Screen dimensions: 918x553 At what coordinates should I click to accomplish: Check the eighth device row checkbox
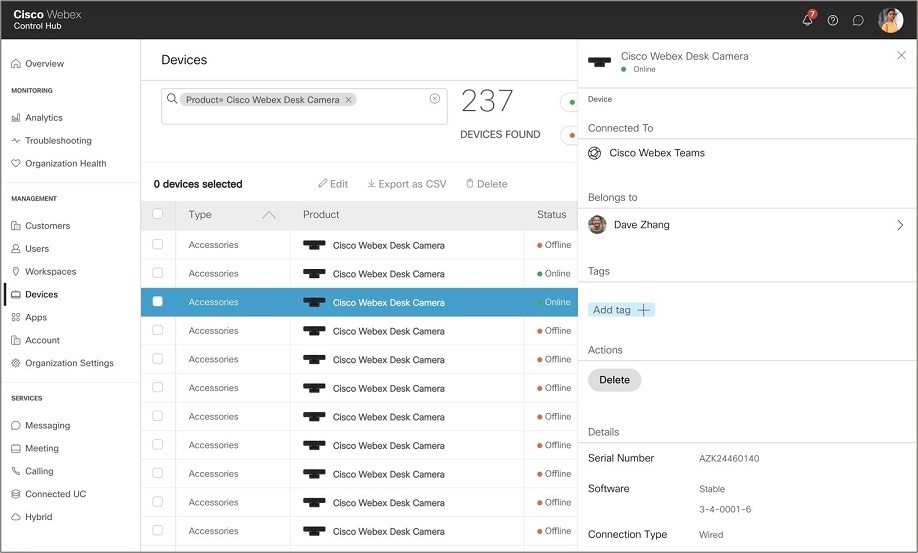[x=157, y=445]
